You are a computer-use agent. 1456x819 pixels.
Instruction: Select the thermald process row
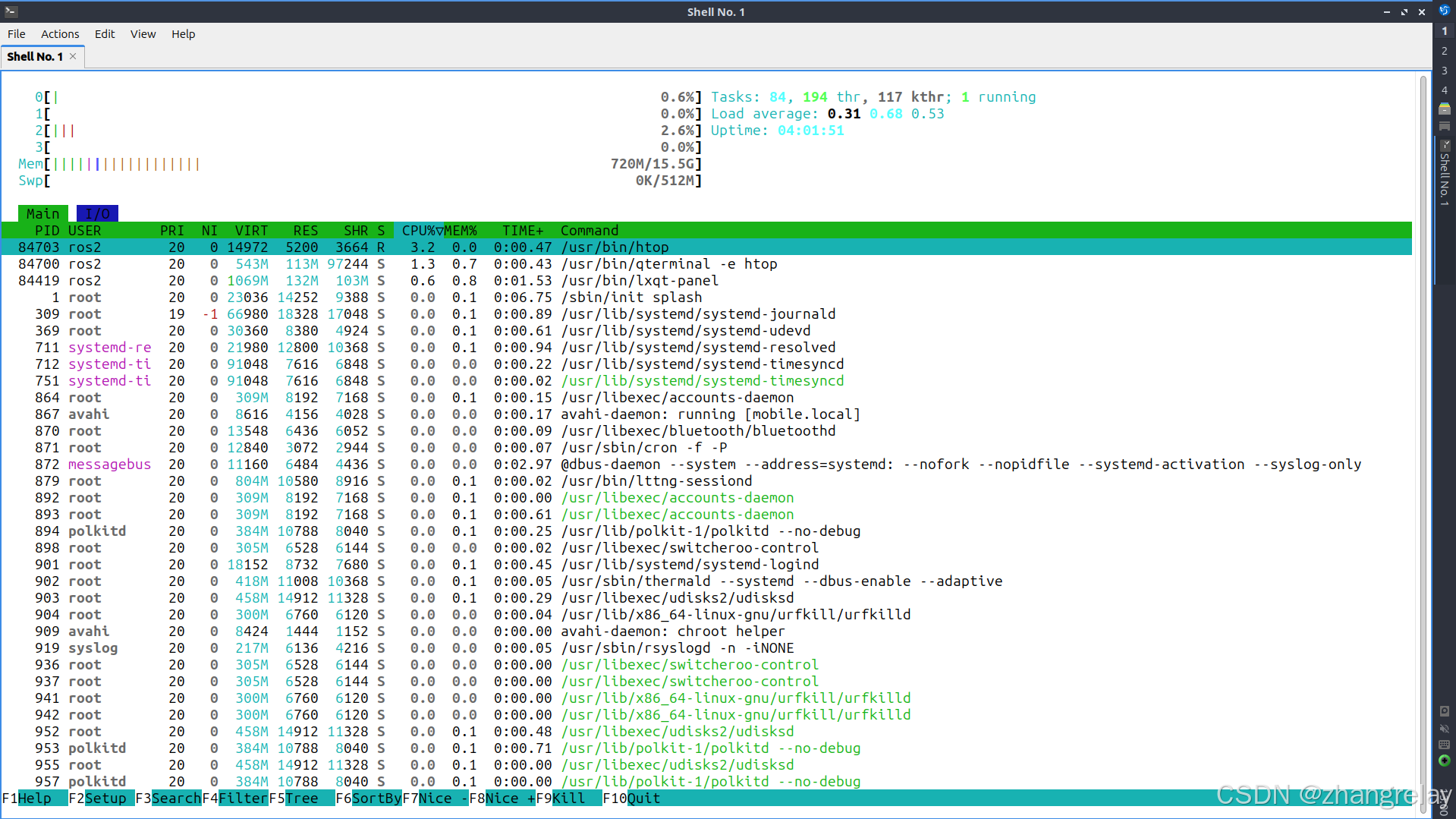[706, 581]
